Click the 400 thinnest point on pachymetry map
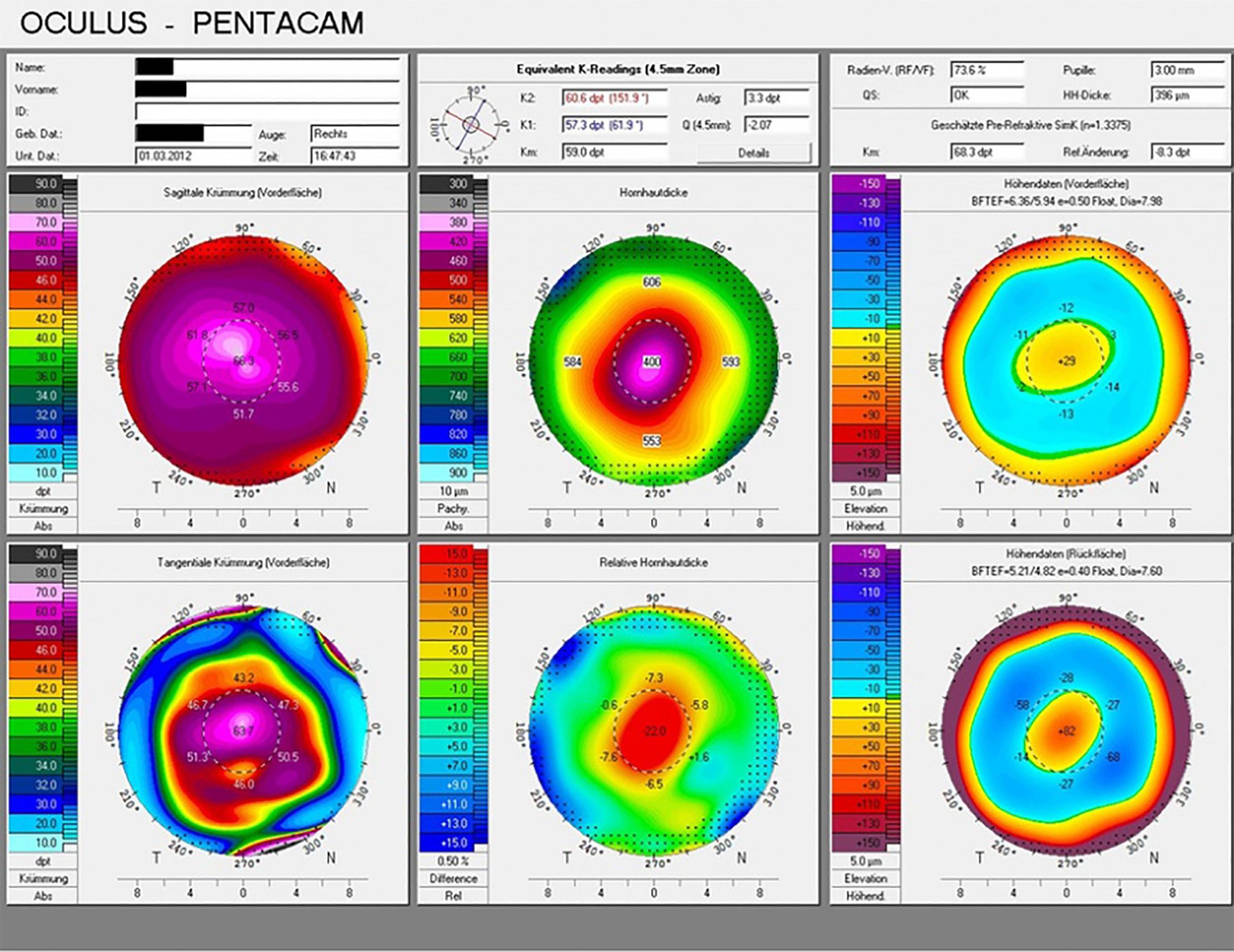The height and width of the screenshot is (952, 1234). 651,362
